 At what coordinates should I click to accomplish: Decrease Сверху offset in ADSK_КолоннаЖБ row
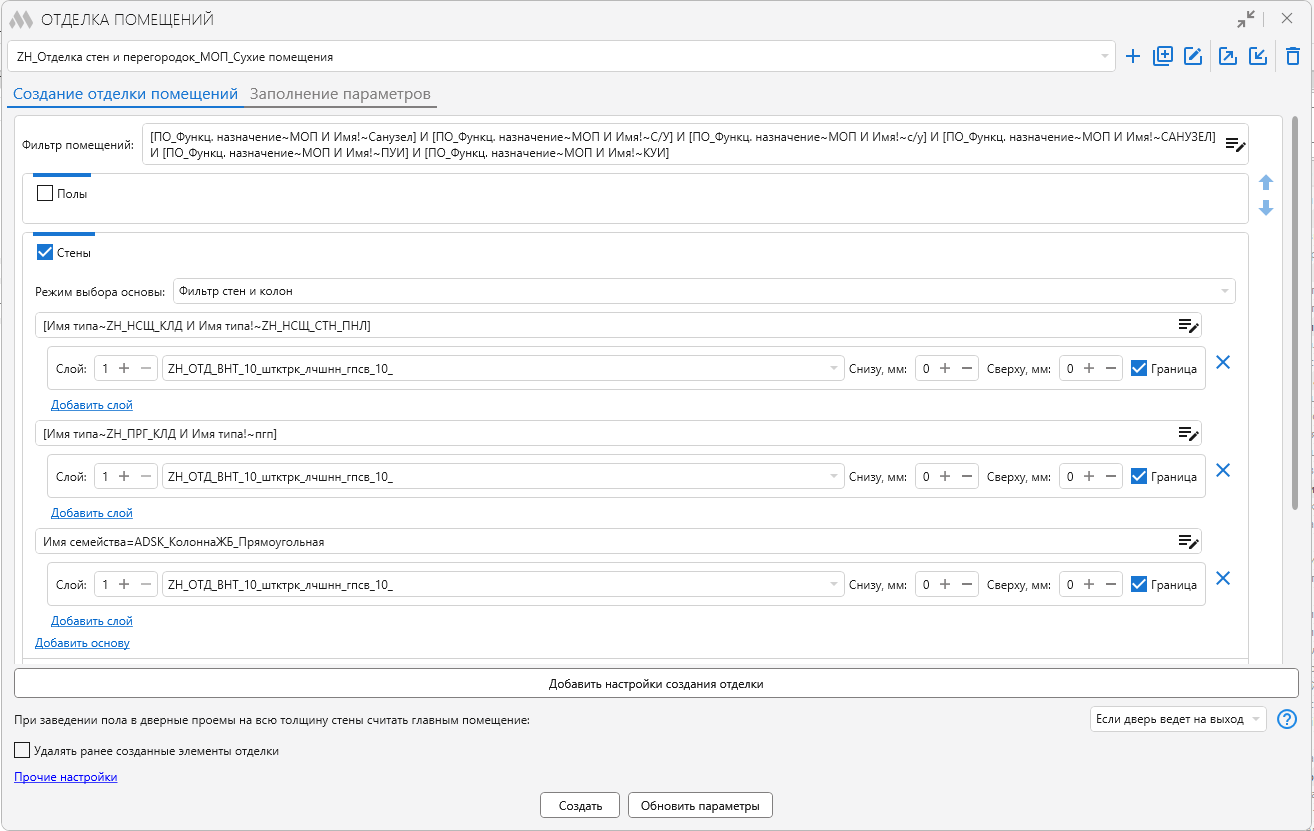(1111, 584)
